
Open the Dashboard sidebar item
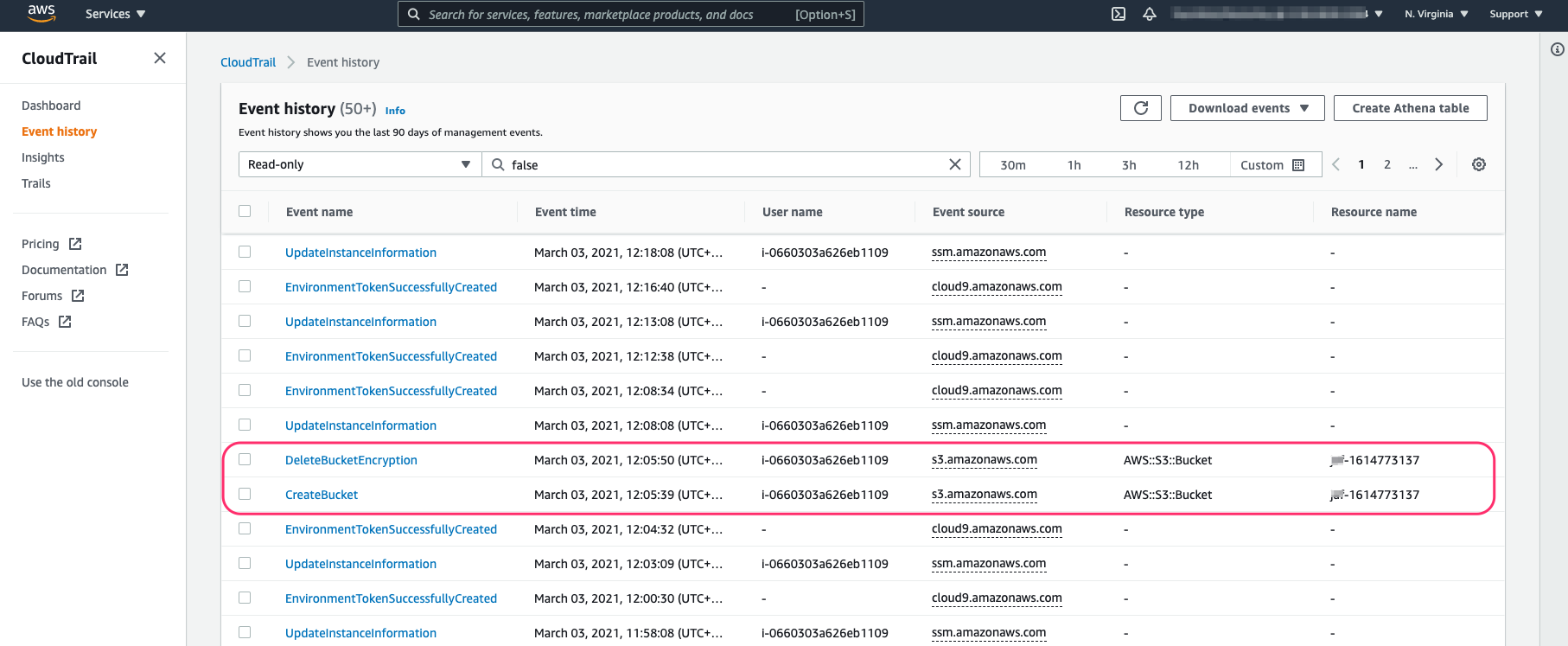click(51, 106)
